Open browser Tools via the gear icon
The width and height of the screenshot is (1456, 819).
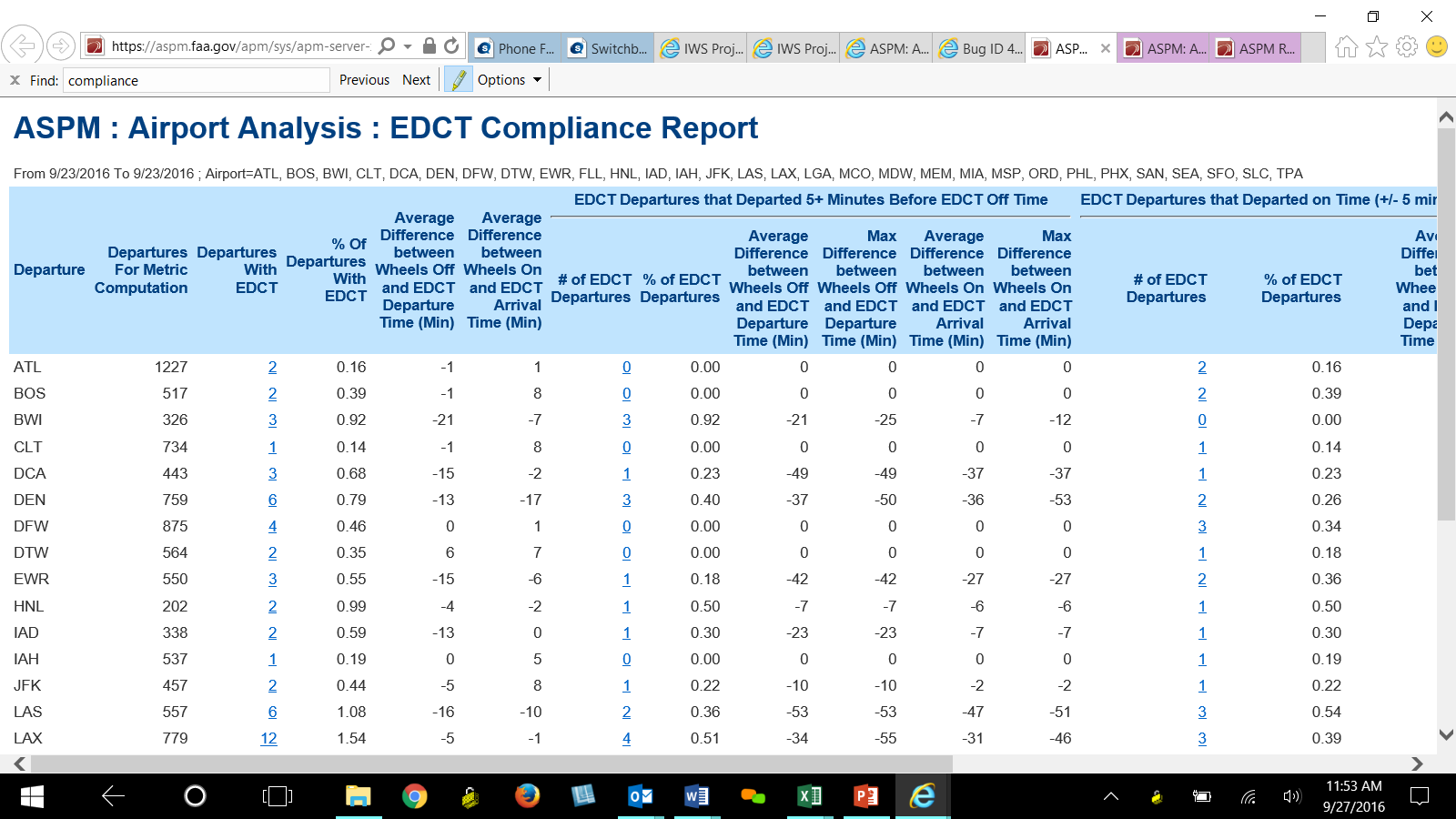[1404, 45]
